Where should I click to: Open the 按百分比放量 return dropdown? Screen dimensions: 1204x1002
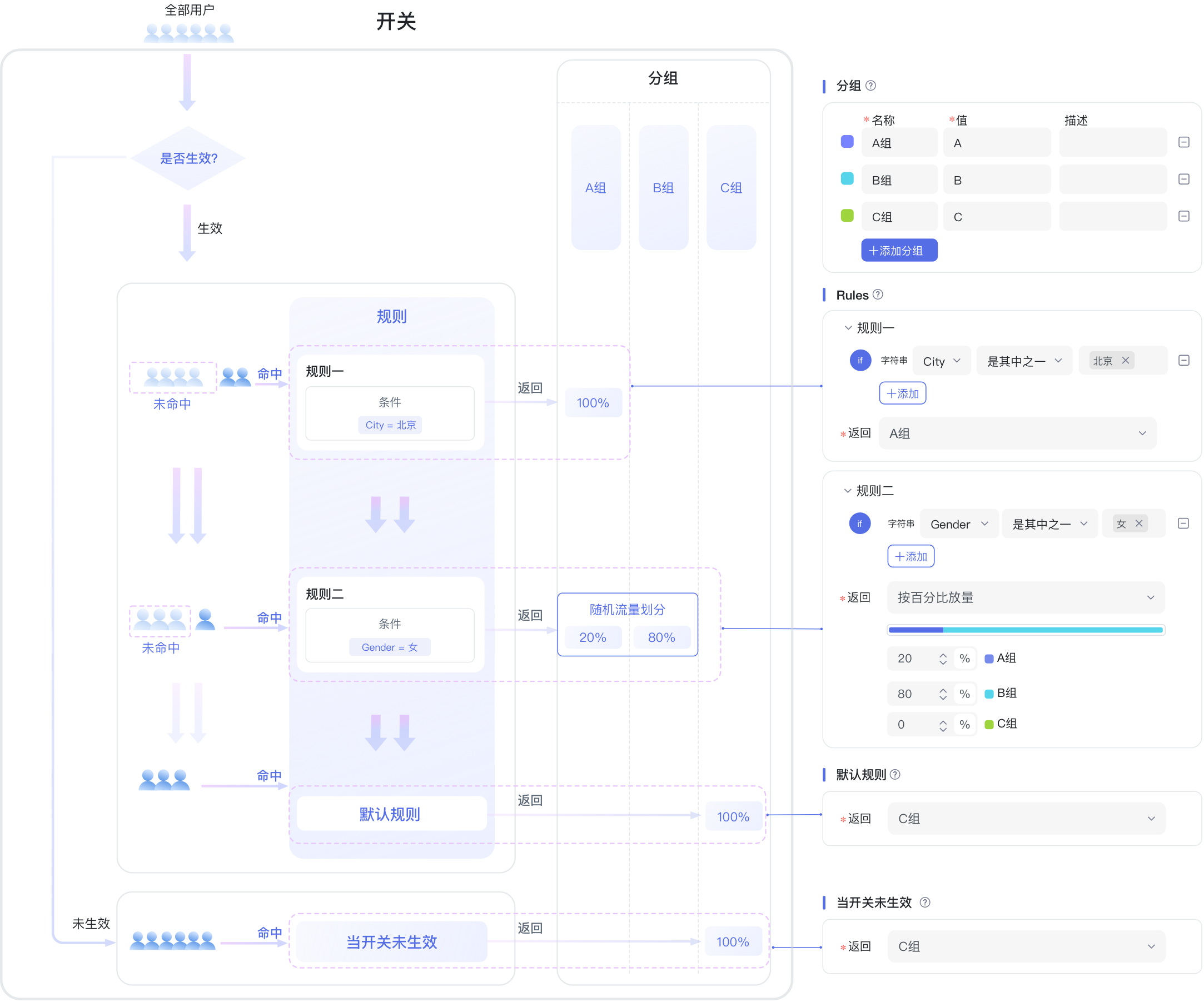coord(1025,597)
